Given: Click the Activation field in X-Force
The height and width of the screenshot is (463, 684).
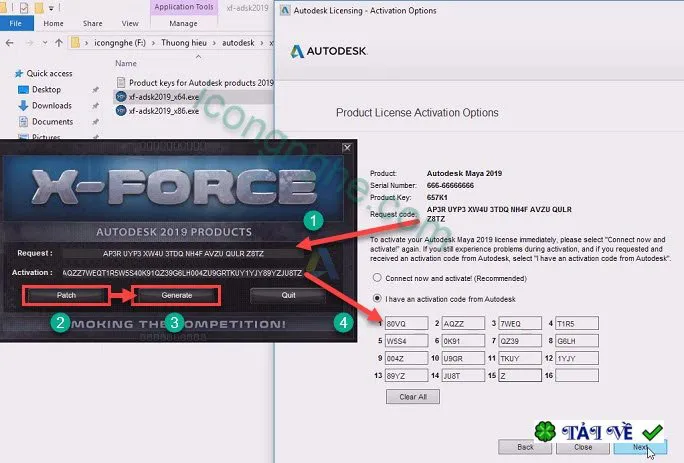Looking at the screenshot, I should coord(182,273).
